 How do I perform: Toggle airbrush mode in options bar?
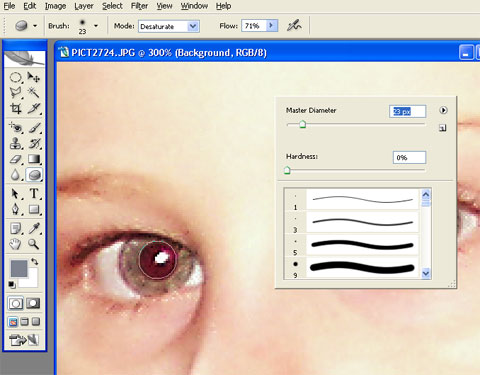(x=294, y=26)
